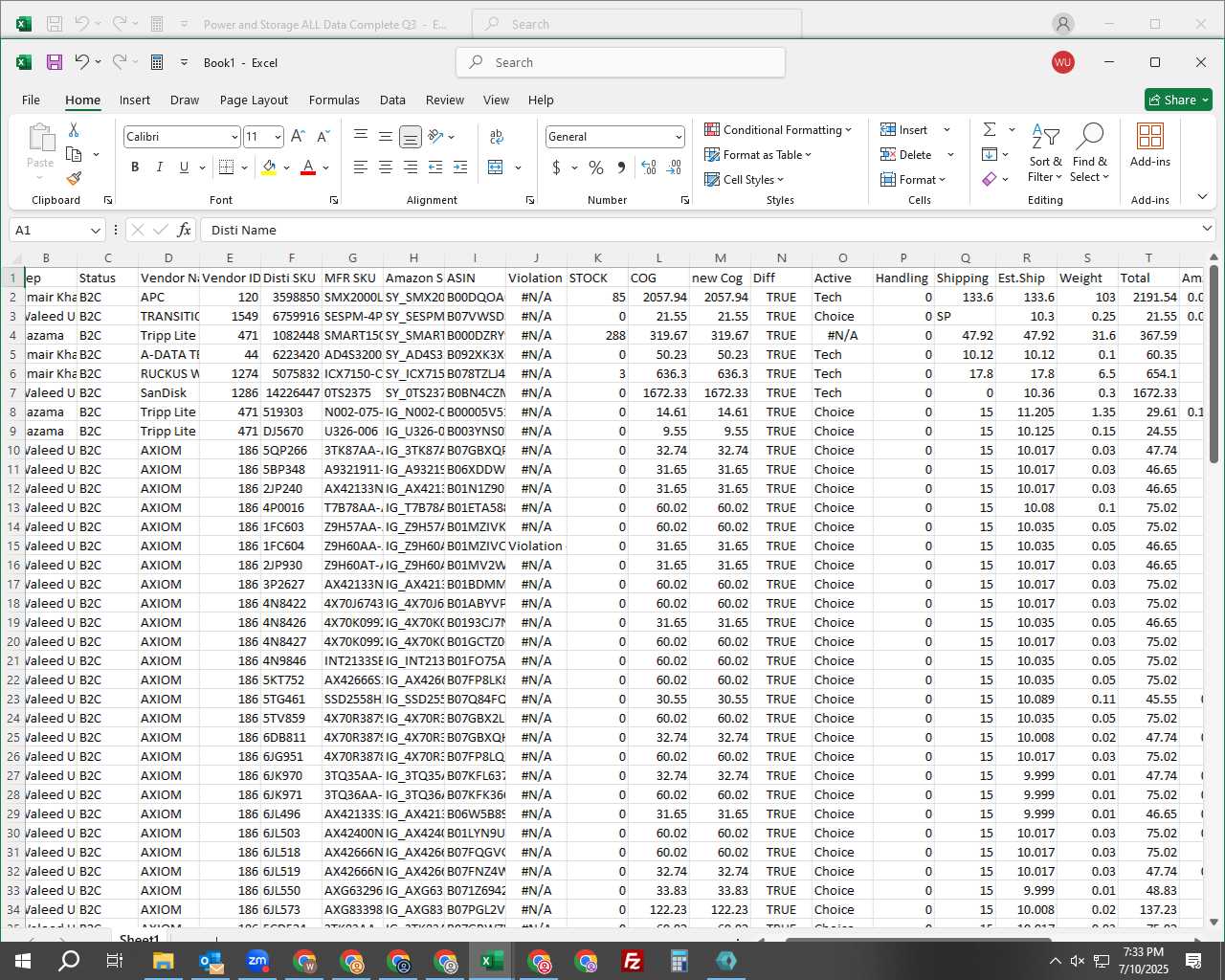
Task: Toggle Middle Align alignment
Action: tap(386, 137)
